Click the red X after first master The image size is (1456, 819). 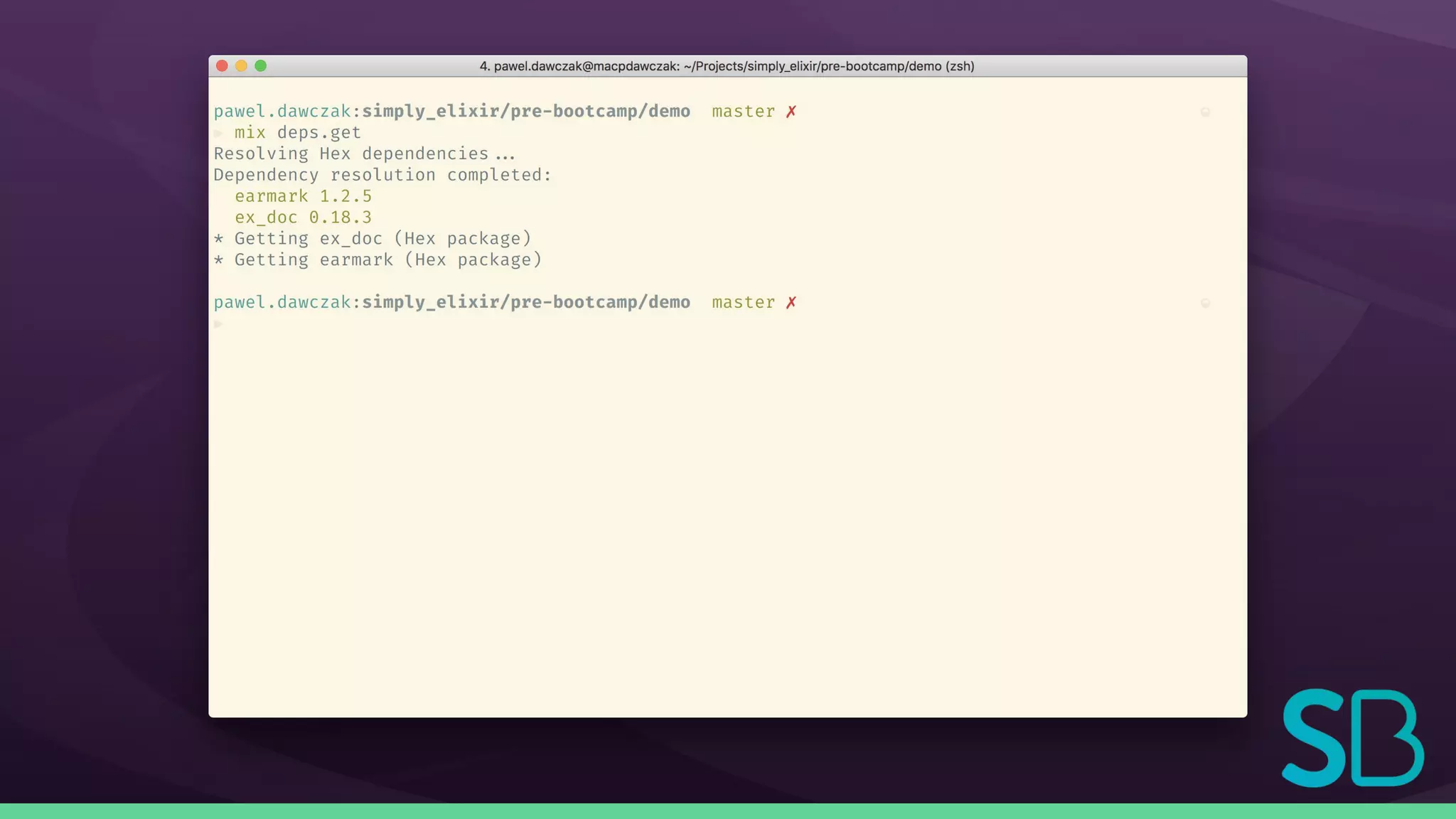point(791,112)
